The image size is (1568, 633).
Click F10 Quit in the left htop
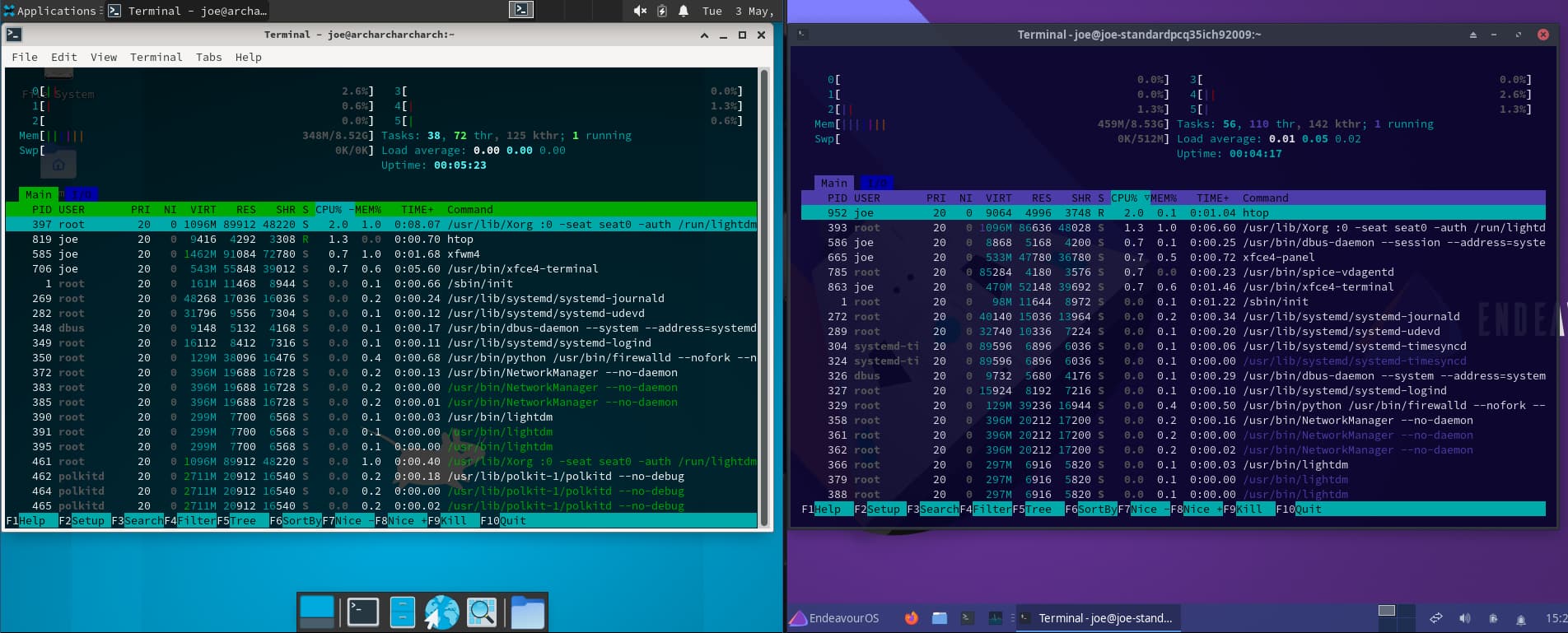click(503, 520)
